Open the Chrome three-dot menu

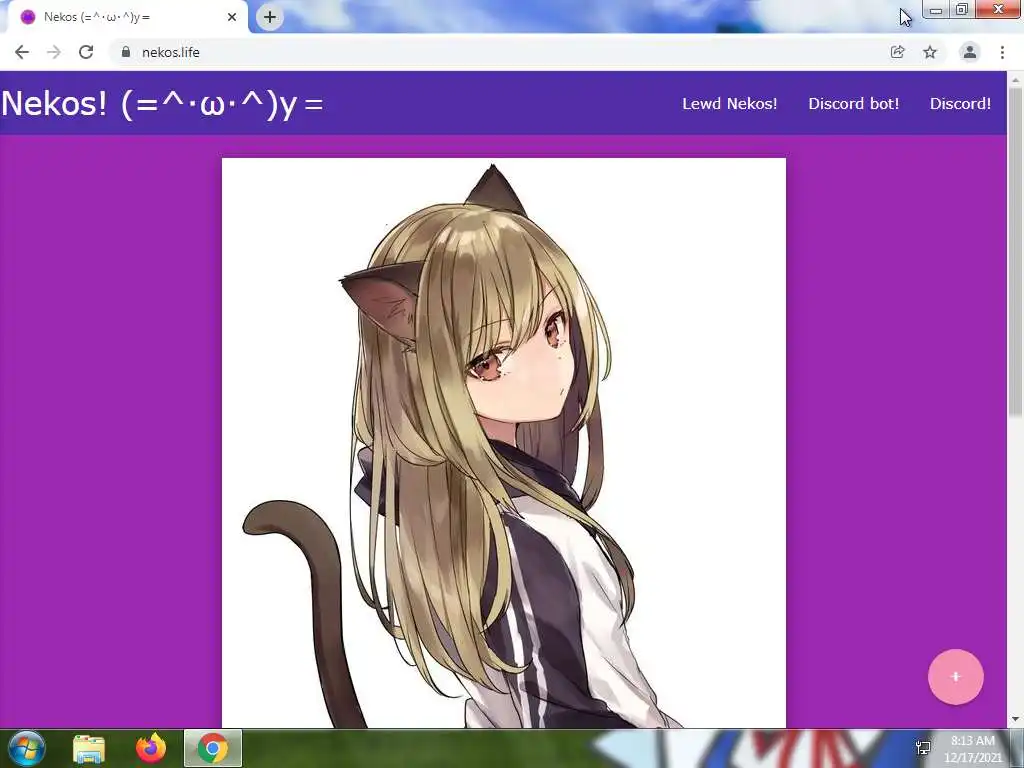click(1002, 52)
